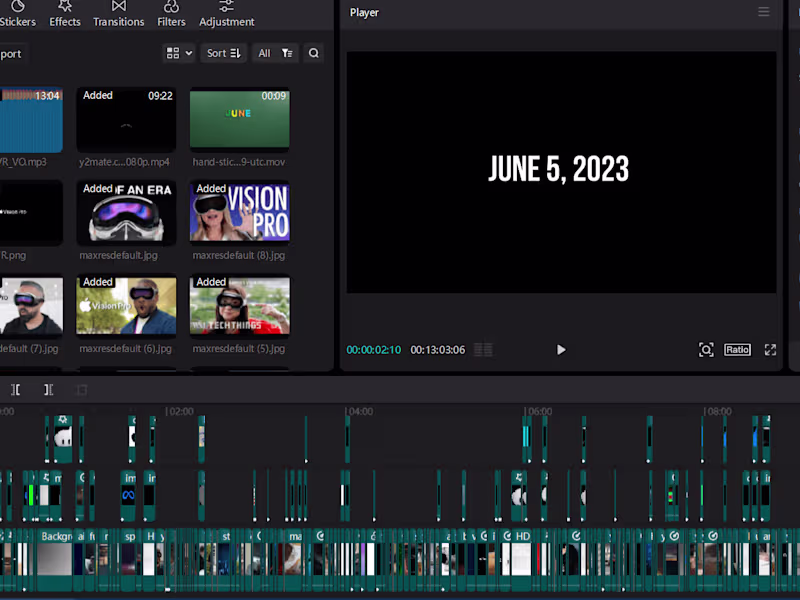Select the Import tab in the media panel
The height and width of the screenshot is (600, 800).
[x=10, y=53]
